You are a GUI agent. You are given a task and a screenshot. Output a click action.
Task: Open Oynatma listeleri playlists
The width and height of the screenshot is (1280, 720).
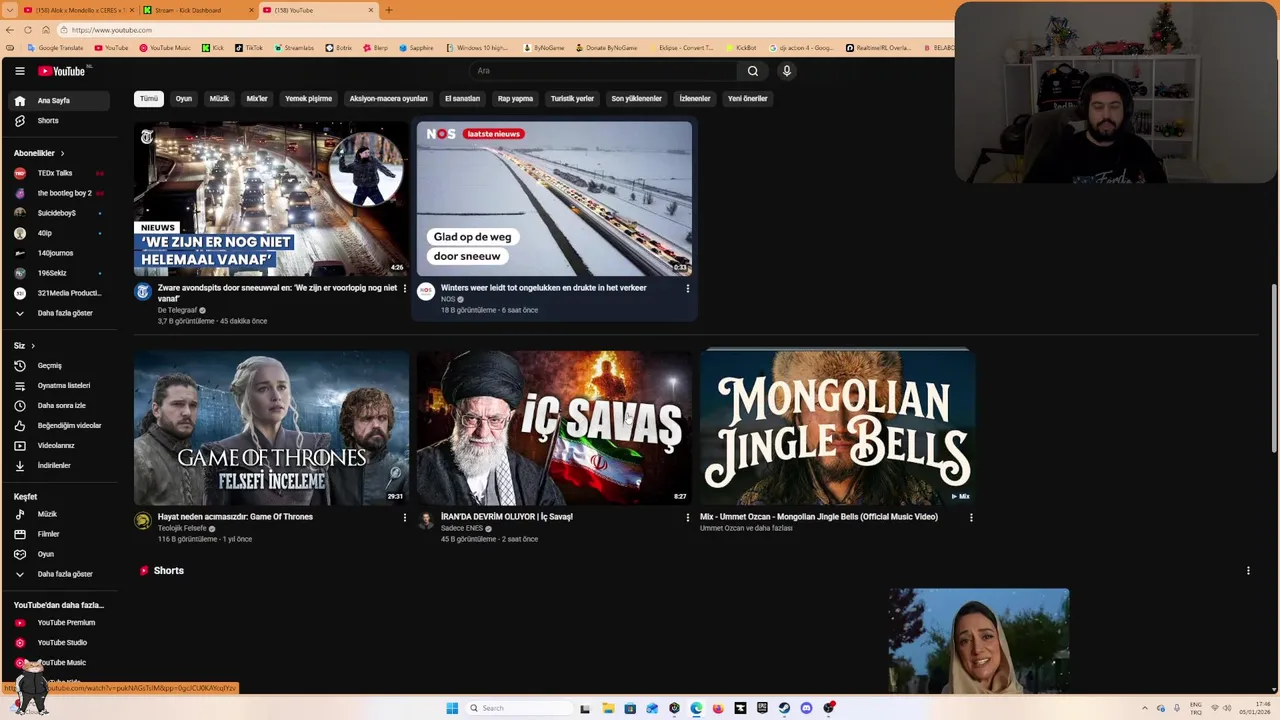point(59,385)
